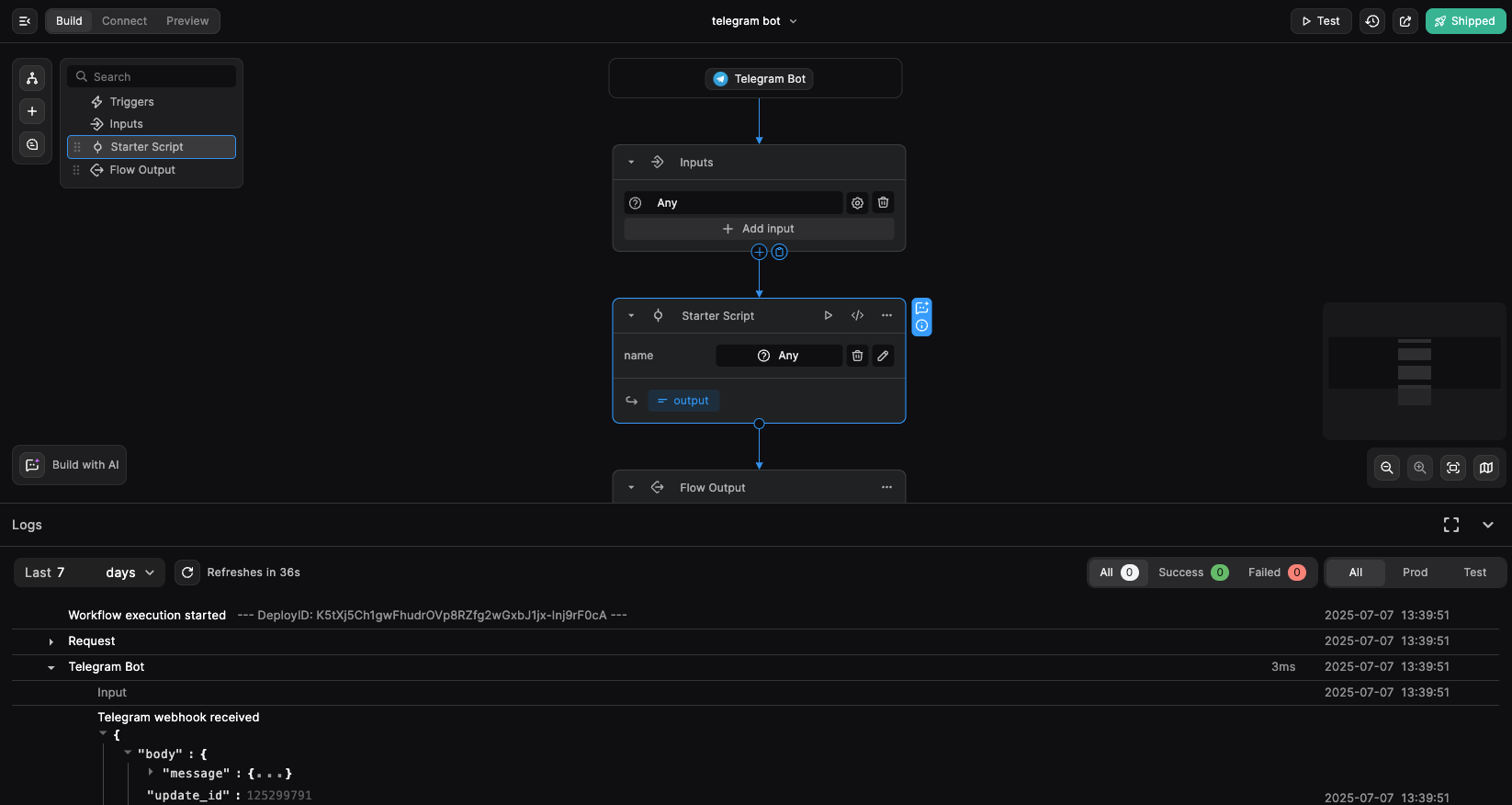Click the circular plus below Inputs node
The height and width of the screenshot is (805, 1512).
759,252
